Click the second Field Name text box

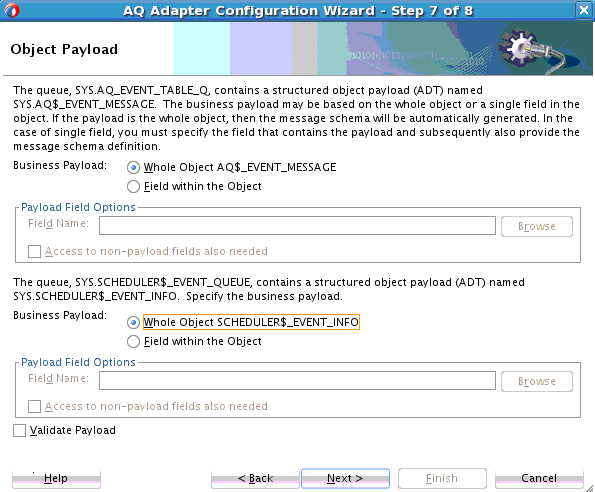click(297, 380)
